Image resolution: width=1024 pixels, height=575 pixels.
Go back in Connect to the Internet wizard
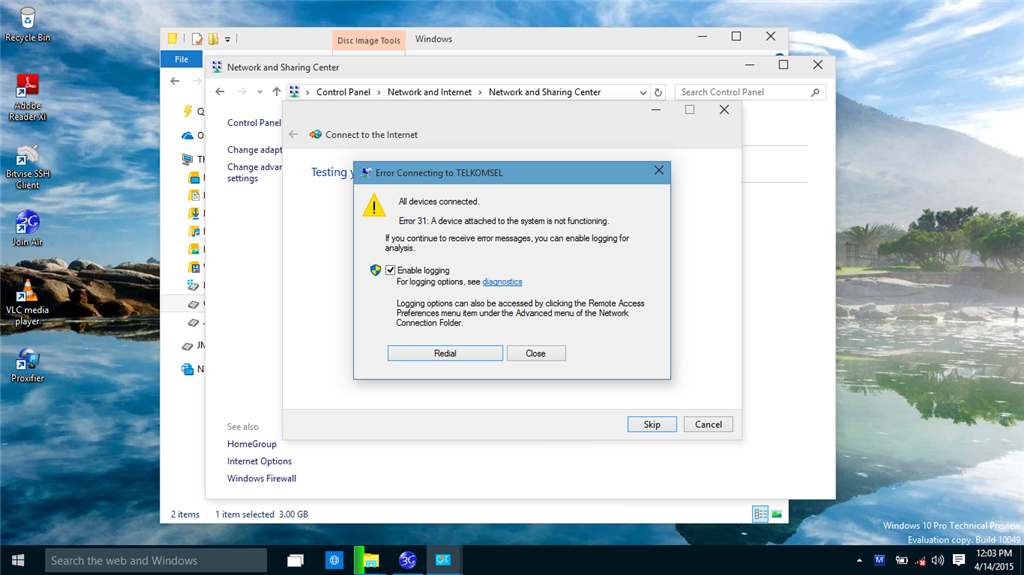point(293,134)
